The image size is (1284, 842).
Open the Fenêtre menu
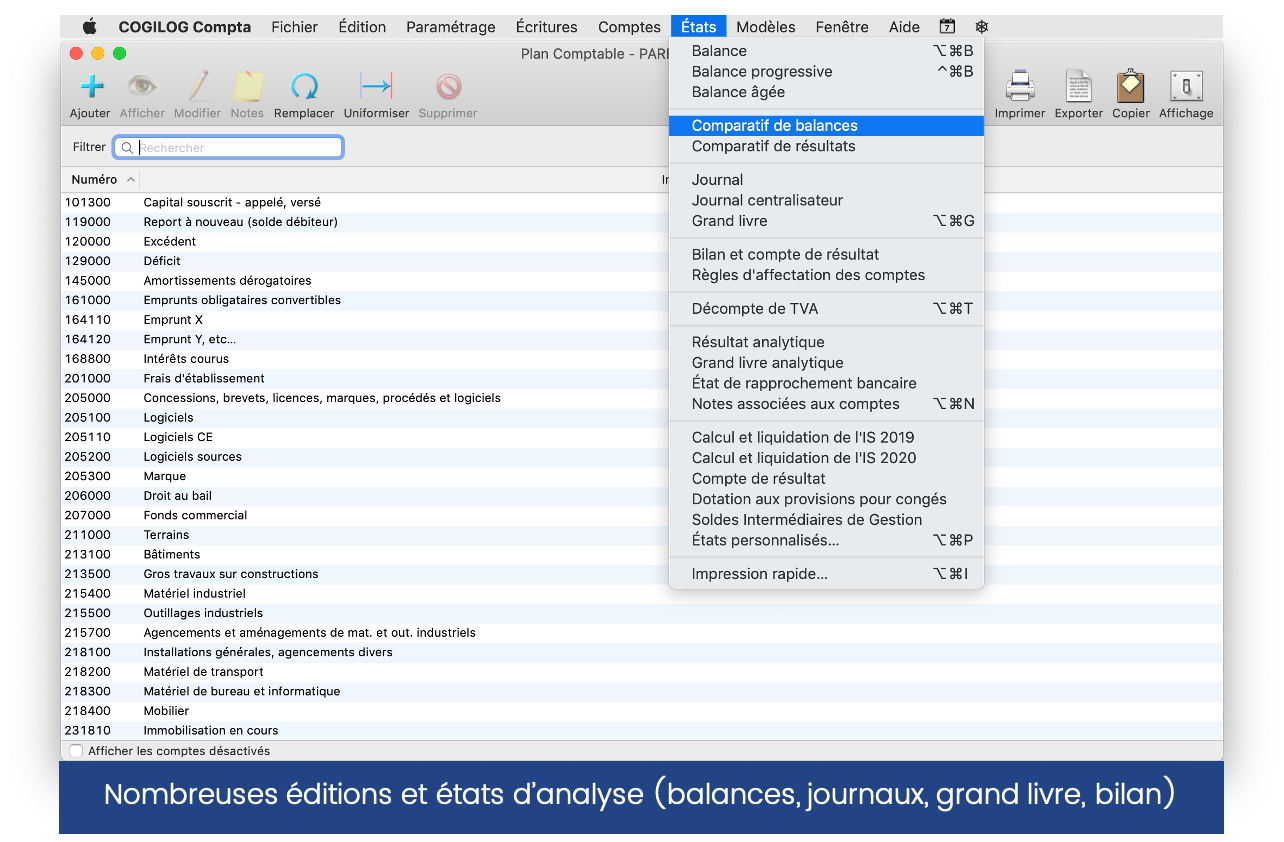(x=842, y=27)
